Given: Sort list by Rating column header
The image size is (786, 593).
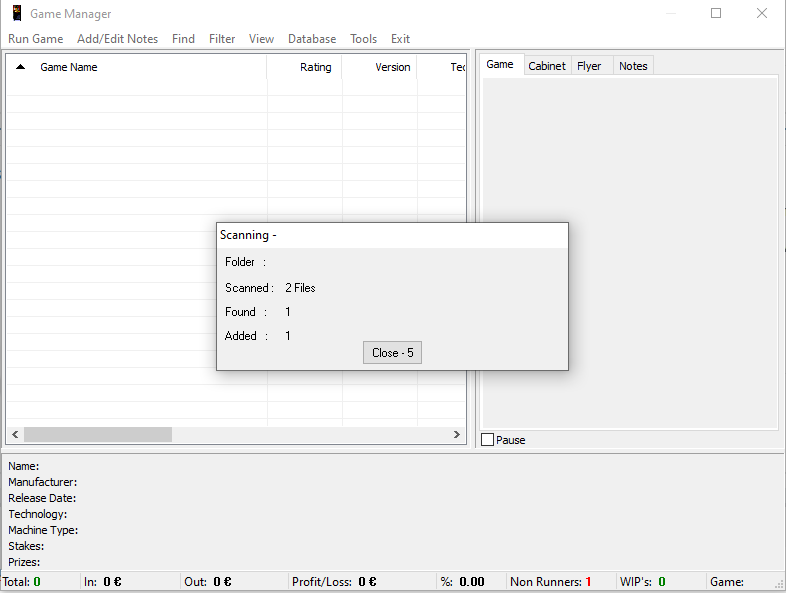Looking at the screenshot, I should (315, 67).
